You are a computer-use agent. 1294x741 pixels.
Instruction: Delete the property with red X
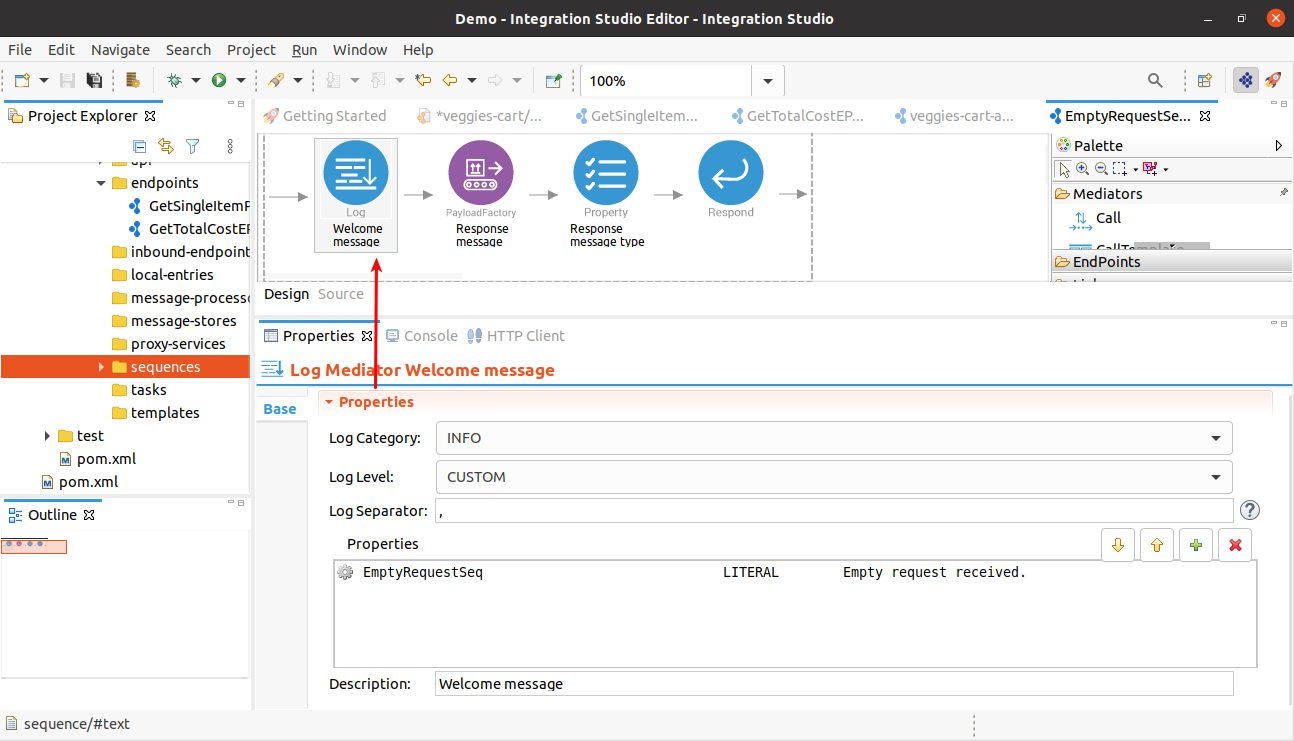point(1235,545)
